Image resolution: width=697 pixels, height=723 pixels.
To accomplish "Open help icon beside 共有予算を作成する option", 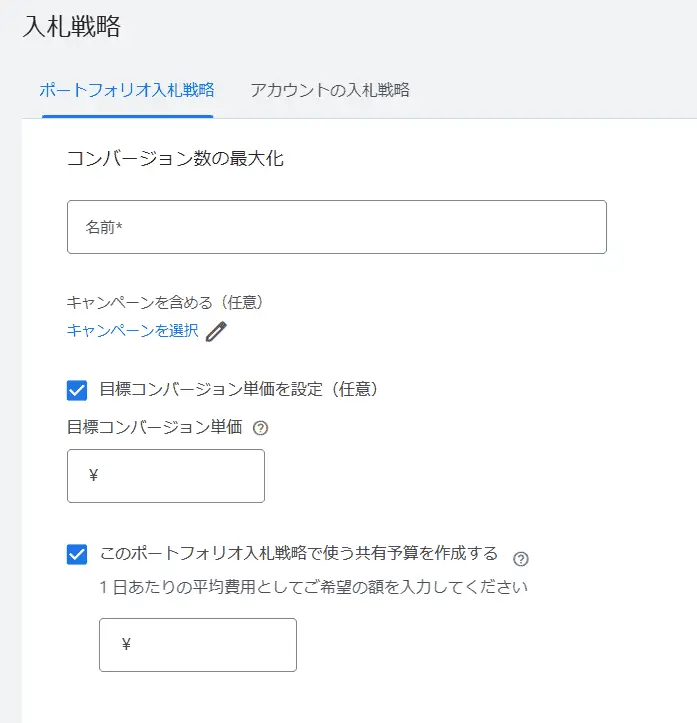I will tap(521, 559).
